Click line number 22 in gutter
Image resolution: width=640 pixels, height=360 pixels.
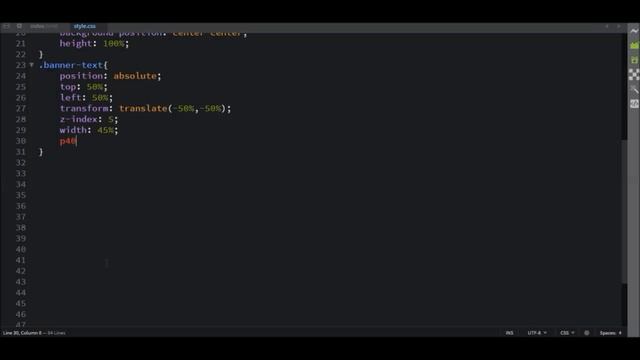click(x=20, y=54)
